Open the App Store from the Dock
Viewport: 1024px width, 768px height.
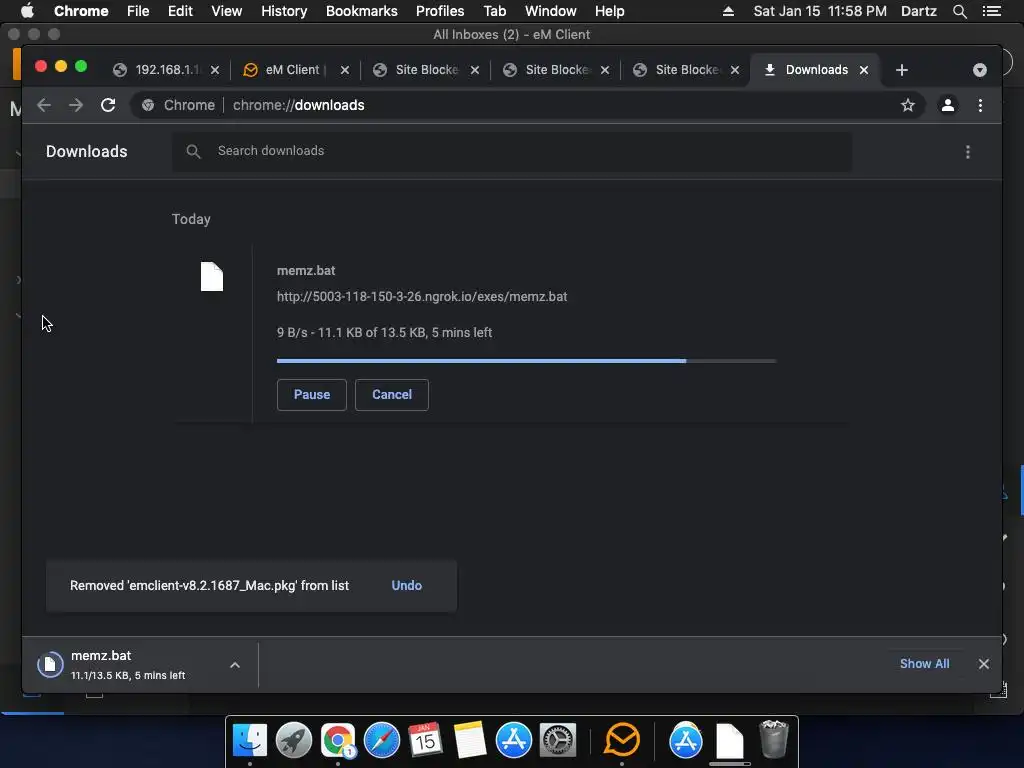click(x=513, y=740)
